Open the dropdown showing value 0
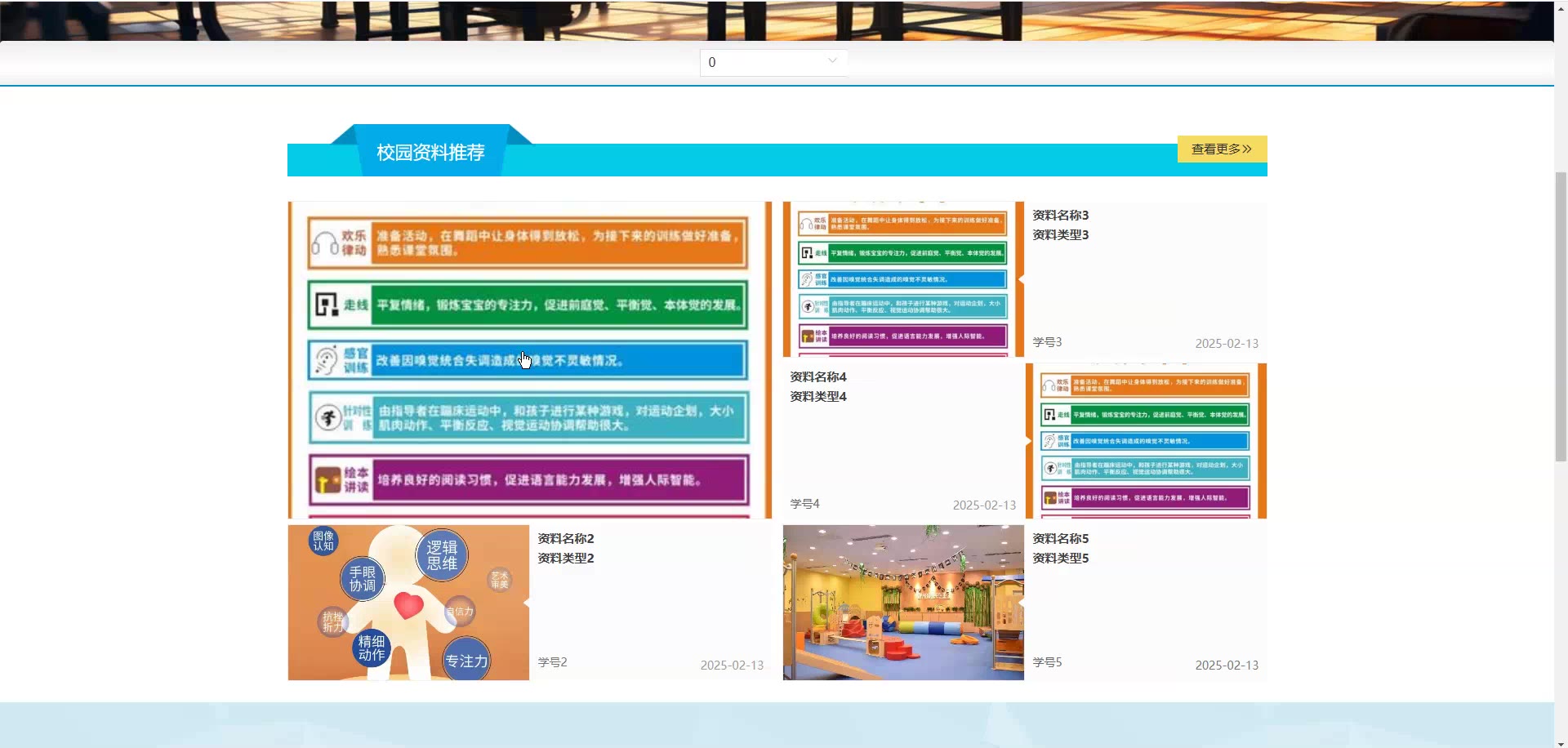 pyautogui.click(x=773, y=63)
